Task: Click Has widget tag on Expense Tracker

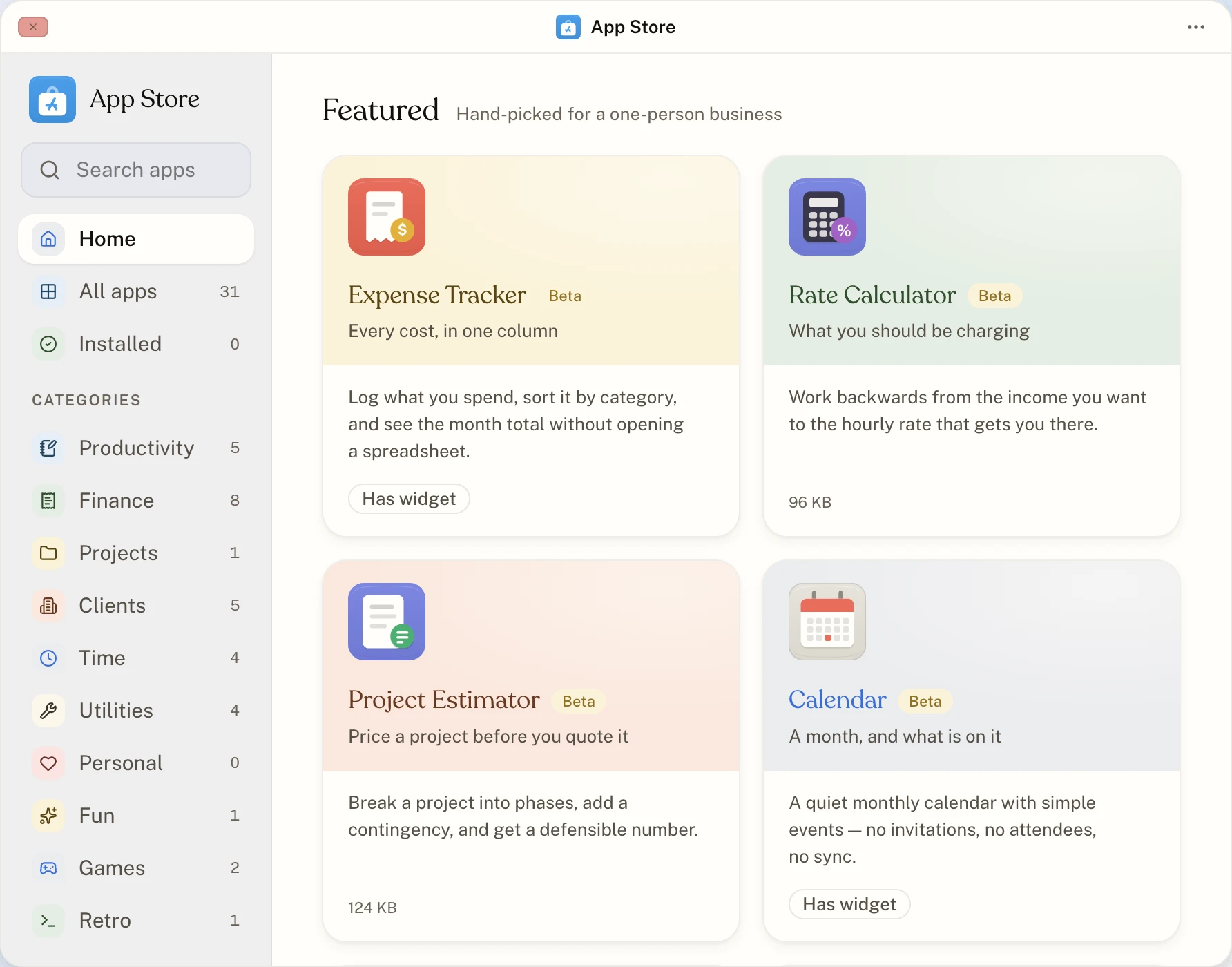Action: coord(409,499)
